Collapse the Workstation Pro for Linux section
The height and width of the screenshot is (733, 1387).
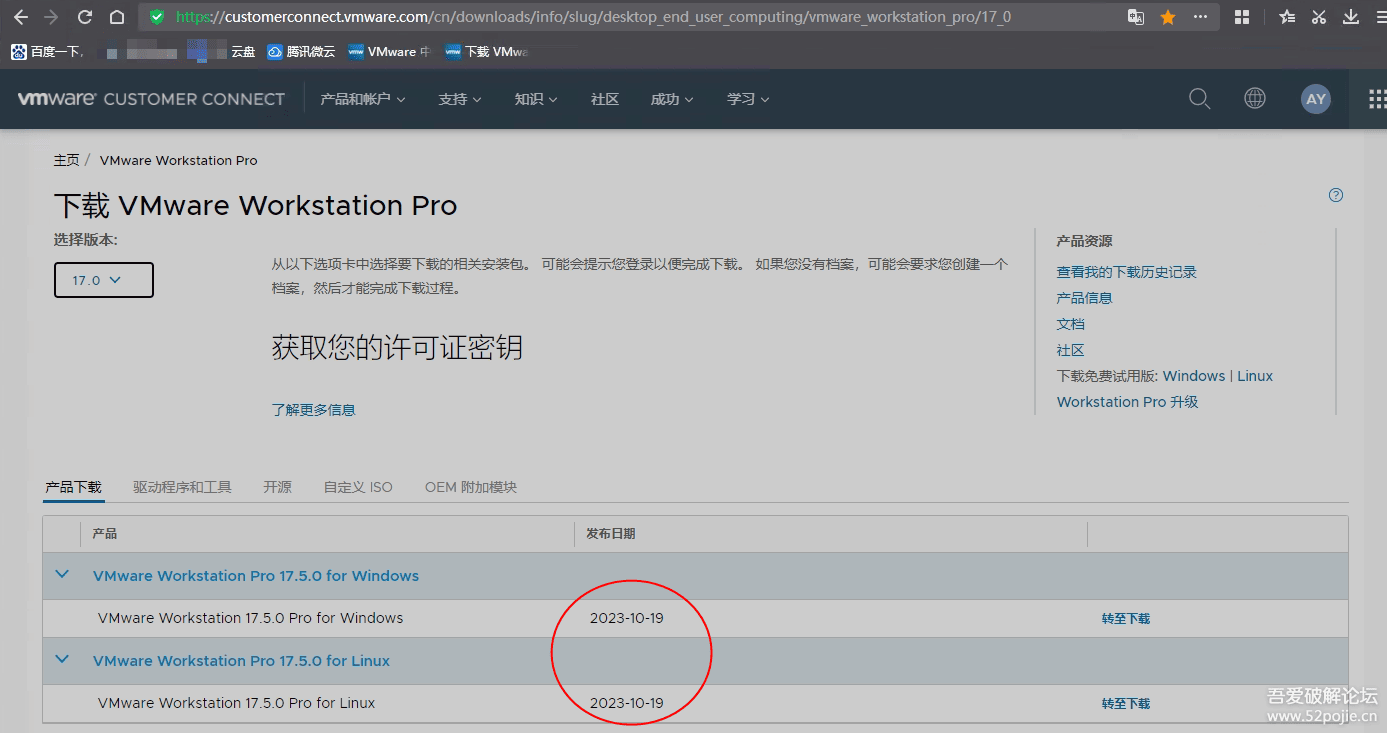point(62,660)
